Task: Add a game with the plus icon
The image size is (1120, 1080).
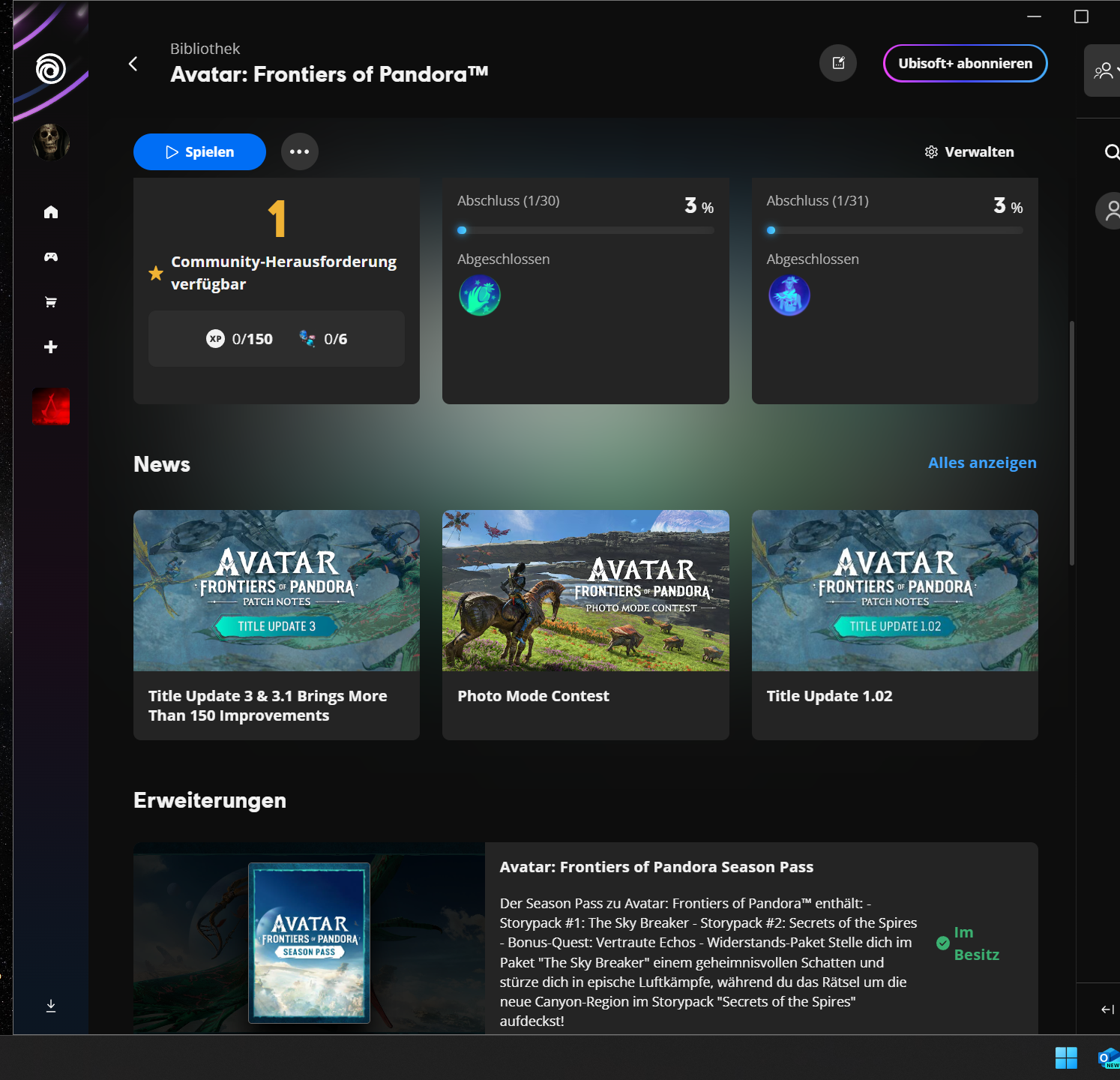Action: 50,346
